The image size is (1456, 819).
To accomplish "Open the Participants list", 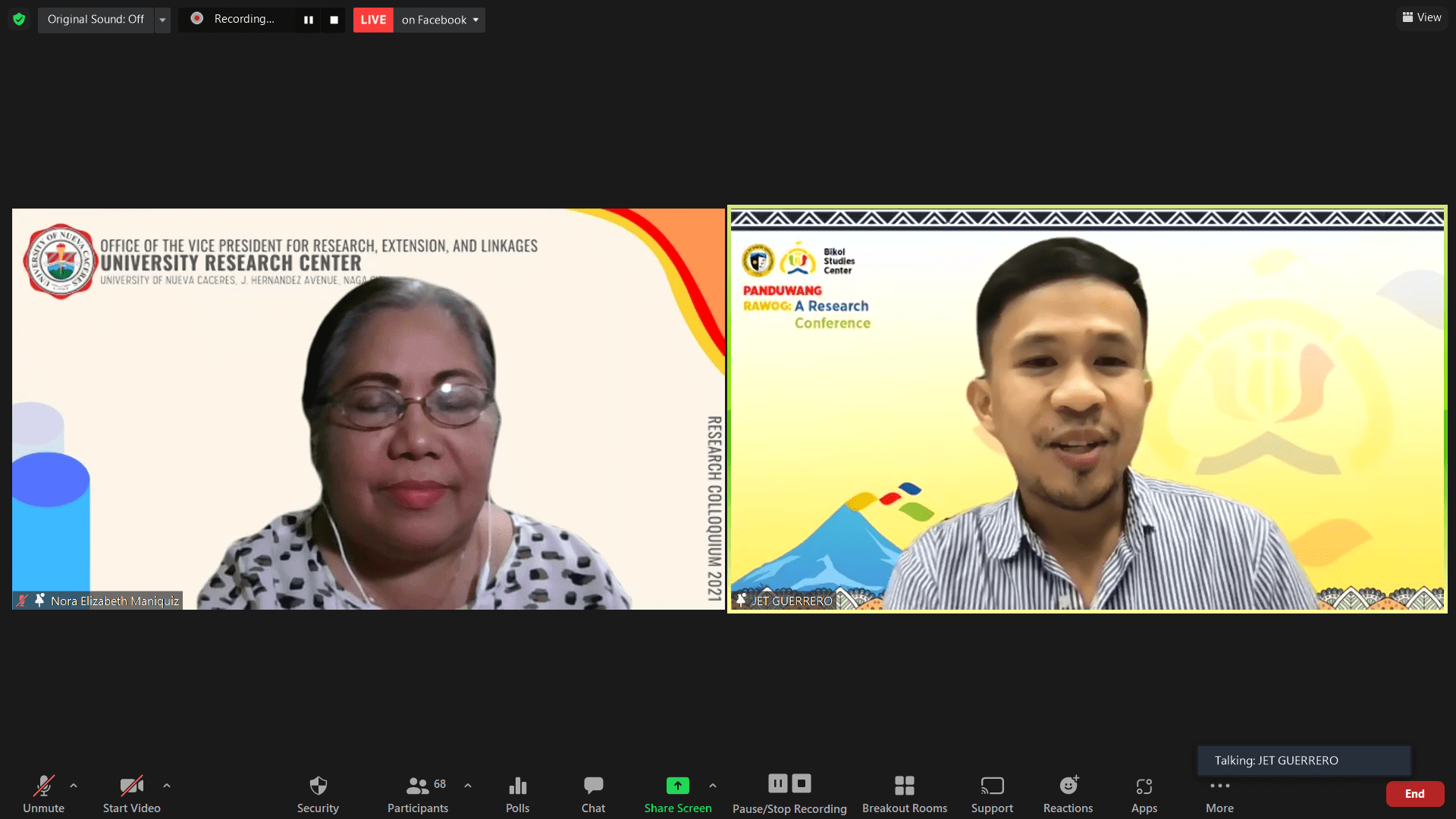I will tap(418, 786).
